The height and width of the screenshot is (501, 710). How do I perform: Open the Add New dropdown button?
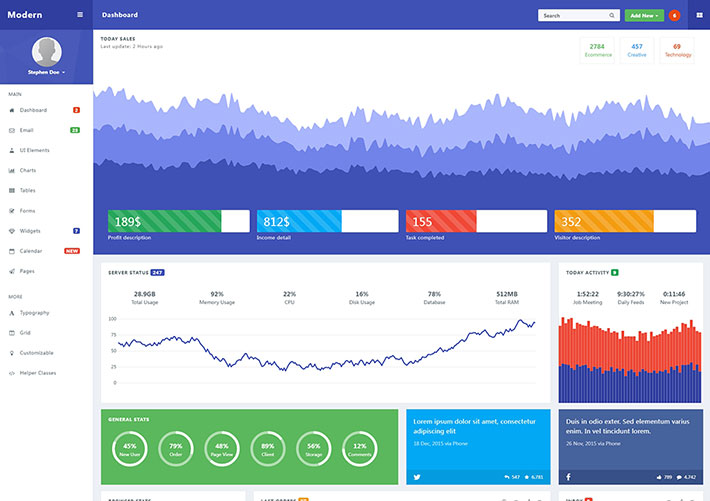coord(643,16)
